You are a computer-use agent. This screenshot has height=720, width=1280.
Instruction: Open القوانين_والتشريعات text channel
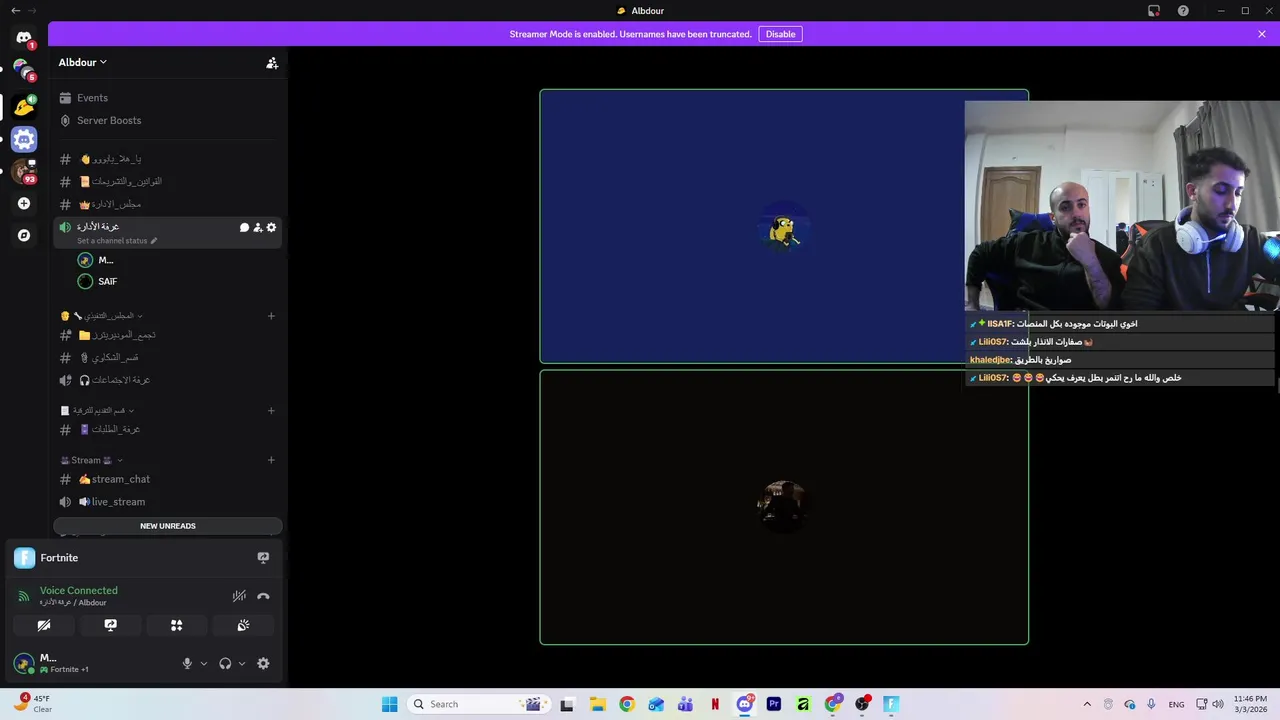[168, 182]
